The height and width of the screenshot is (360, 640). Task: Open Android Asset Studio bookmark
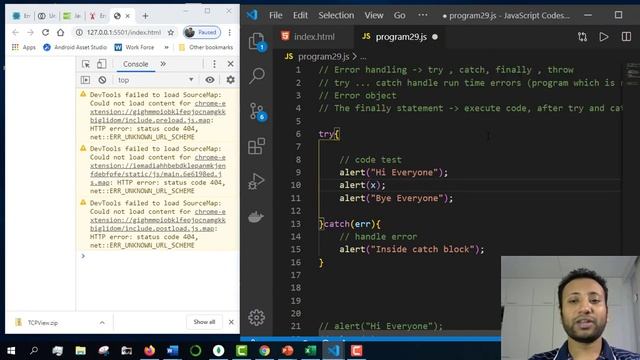75,47
